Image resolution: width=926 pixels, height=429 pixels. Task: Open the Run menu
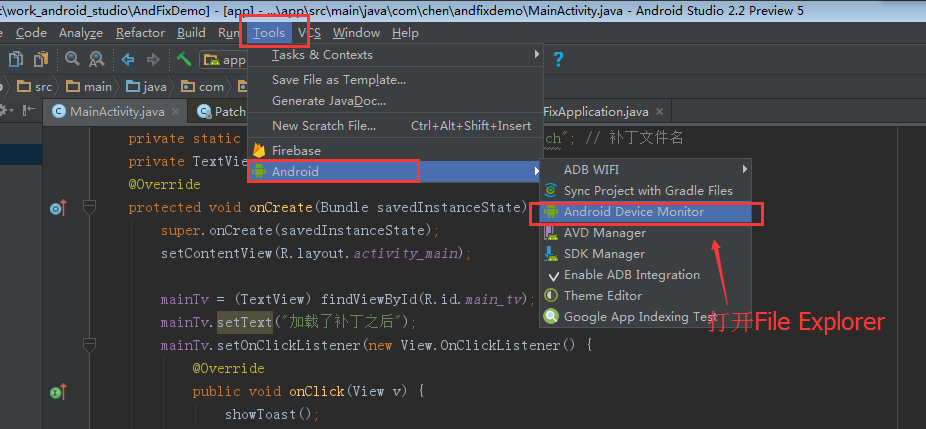[x=229, y=33]
